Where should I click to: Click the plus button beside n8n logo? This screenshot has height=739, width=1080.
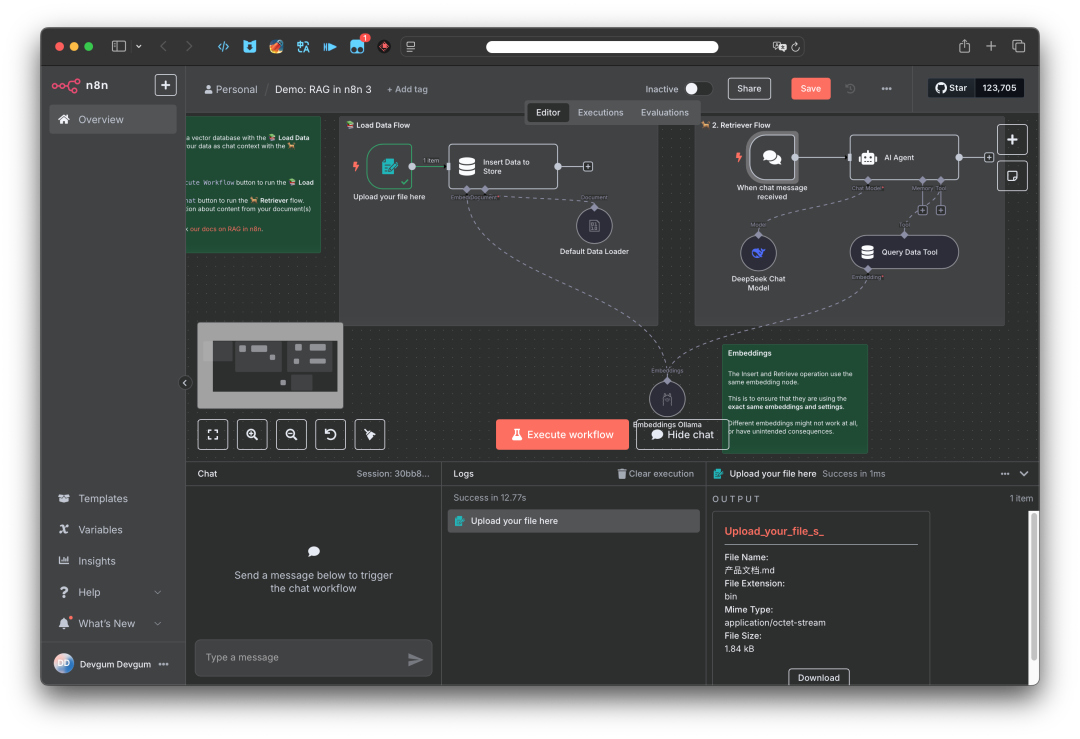pos(165,85)
